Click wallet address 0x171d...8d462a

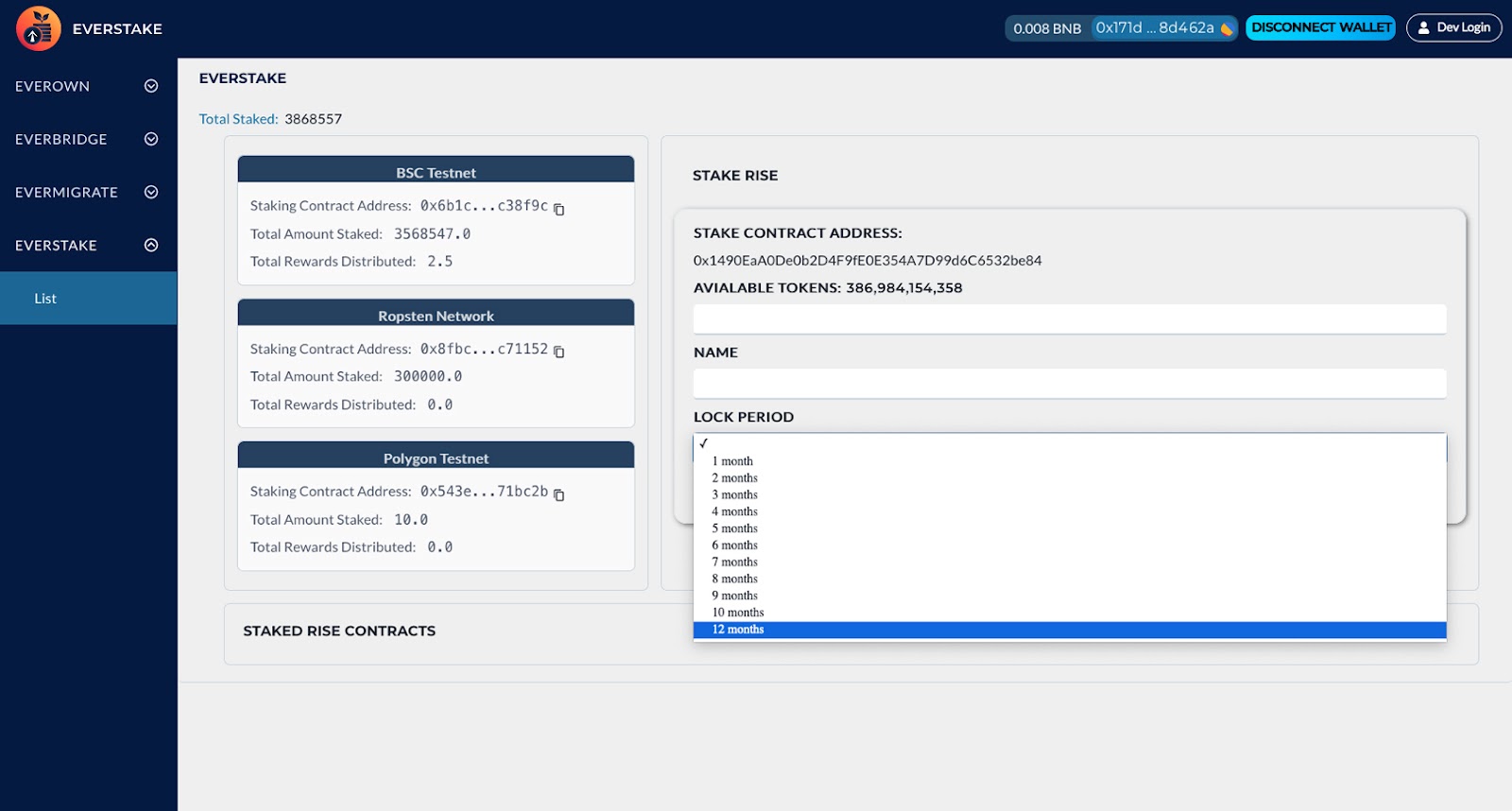1155,28
